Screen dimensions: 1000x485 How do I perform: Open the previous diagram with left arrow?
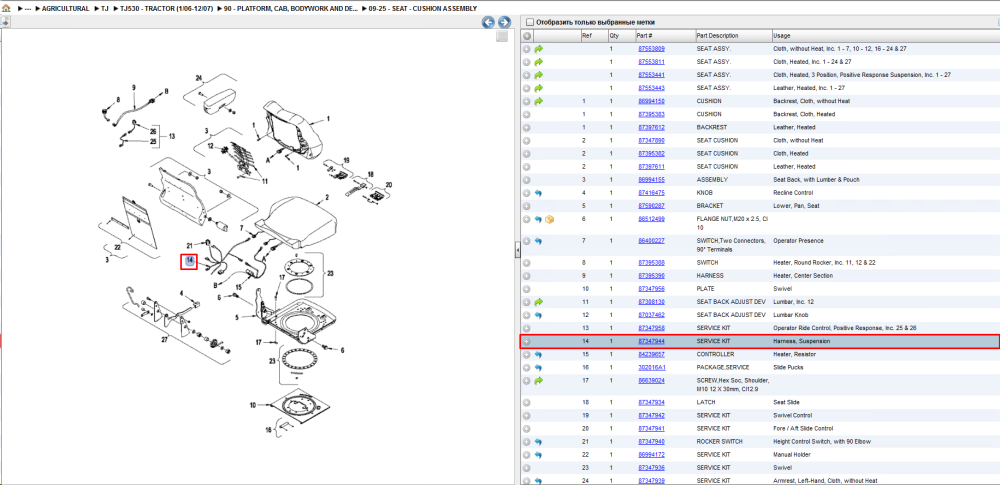[x=489, y=22]
